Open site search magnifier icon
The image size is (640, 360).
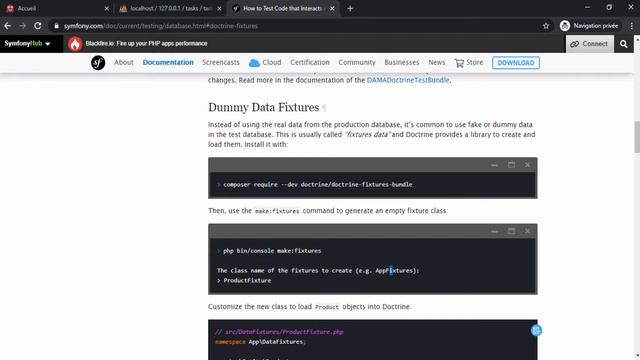coord(623,44)
